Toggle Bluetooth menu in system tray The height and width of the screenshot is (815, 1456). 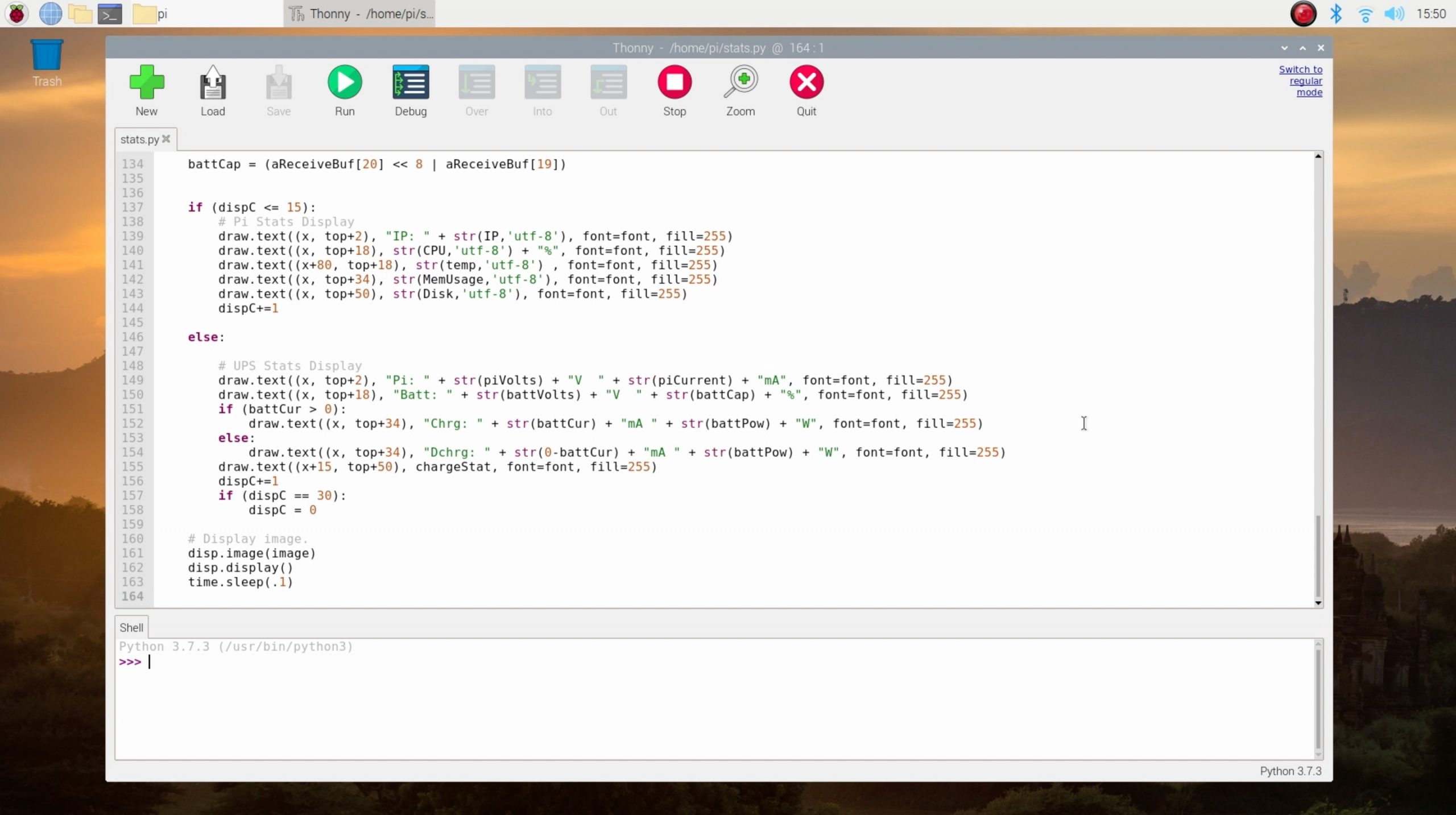pyautogui.click(x=1335, y=14)
